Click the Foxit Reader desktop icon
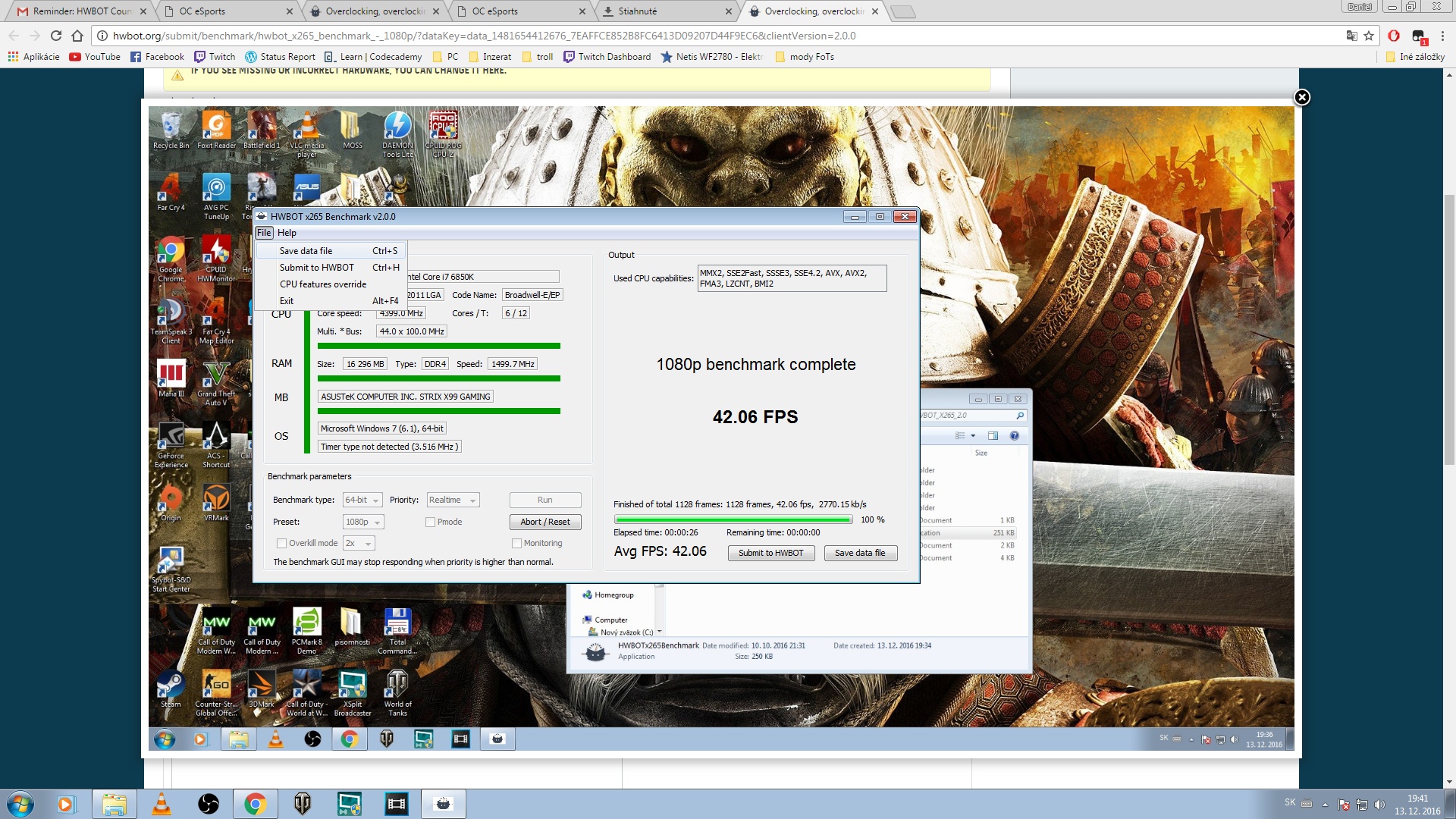1456x819 pixels. click(x=216, y=131)
